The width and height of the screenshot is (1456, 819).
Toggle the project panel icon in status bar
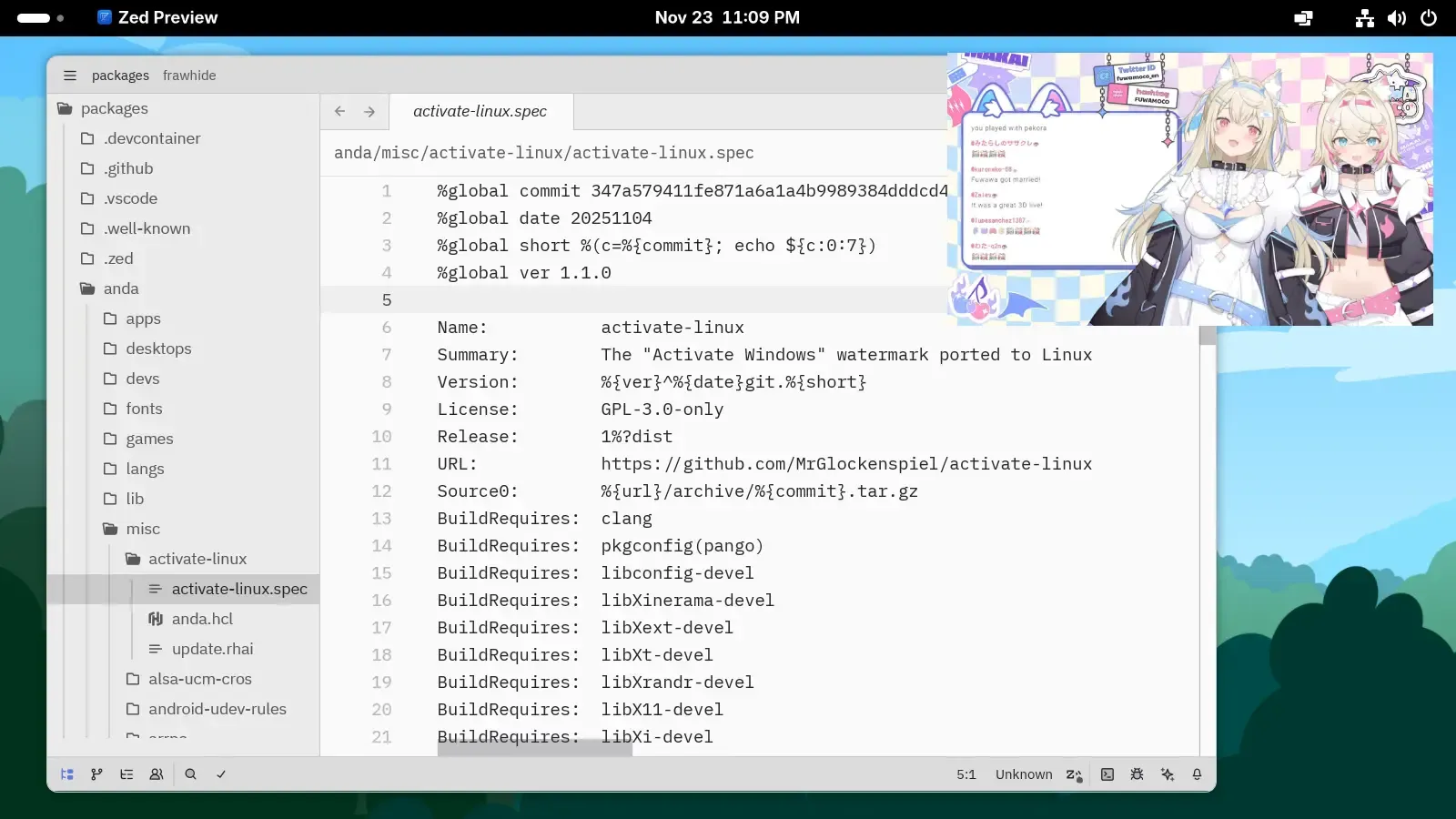(67, 774)
